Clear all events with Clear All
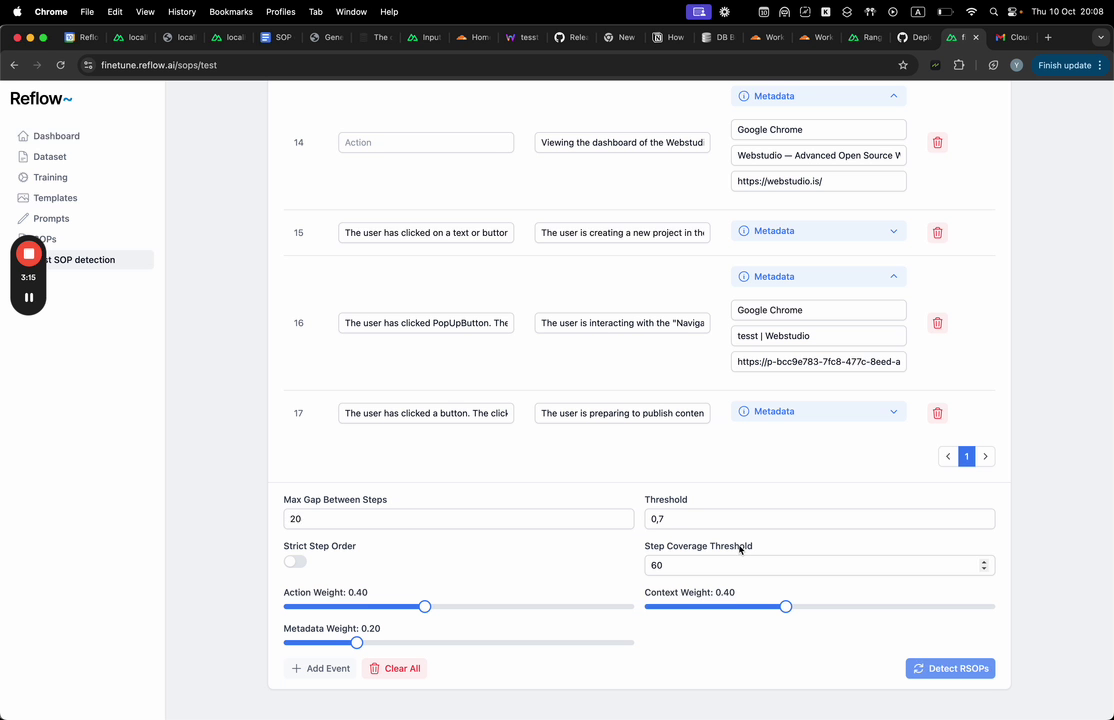 (x=395, y=668)
